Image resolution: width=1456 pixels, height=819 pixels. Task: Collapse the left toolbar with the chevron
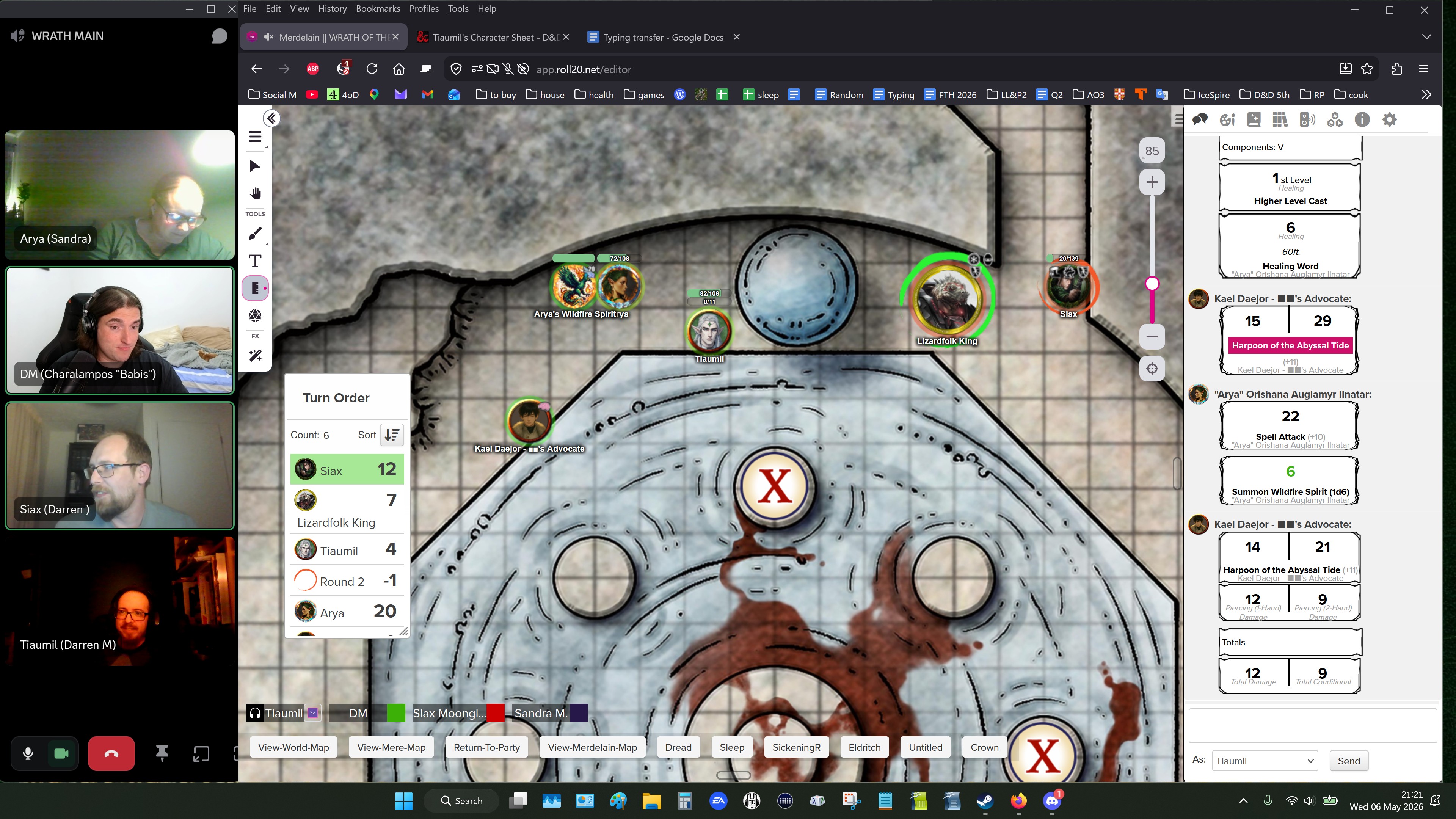(x=271, y=118)
